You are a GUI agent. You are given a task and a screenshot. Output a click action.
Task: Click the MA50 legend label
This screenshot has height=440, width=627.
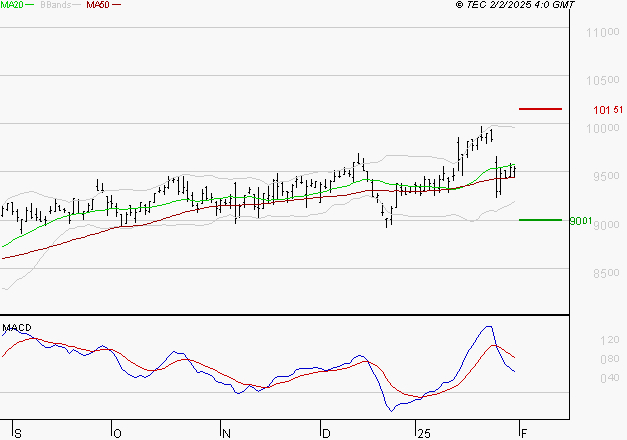pyautogui.click(x=98, y=5)
